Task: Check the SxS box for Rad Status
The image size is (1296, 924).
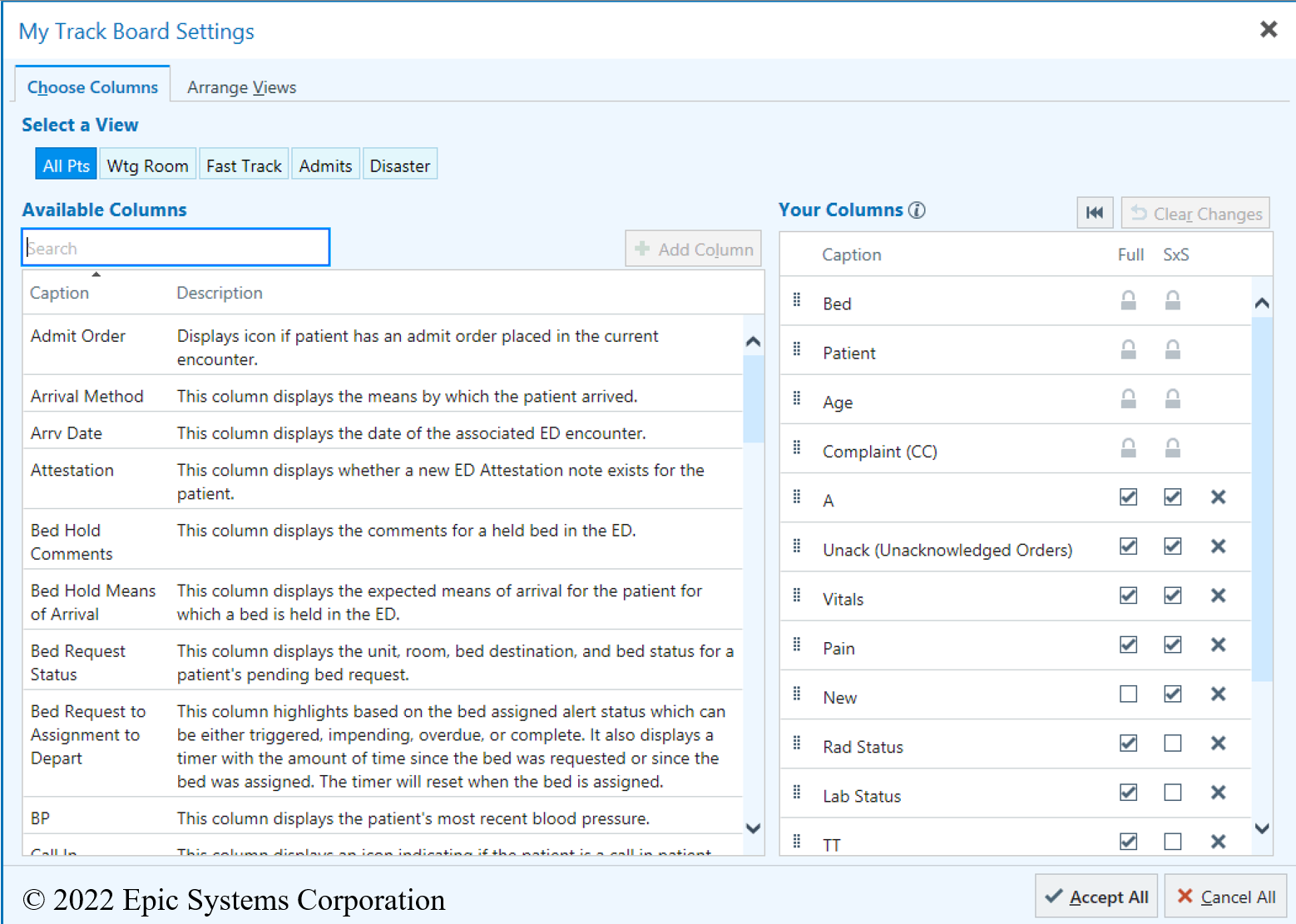Action: coord(1172,744)
